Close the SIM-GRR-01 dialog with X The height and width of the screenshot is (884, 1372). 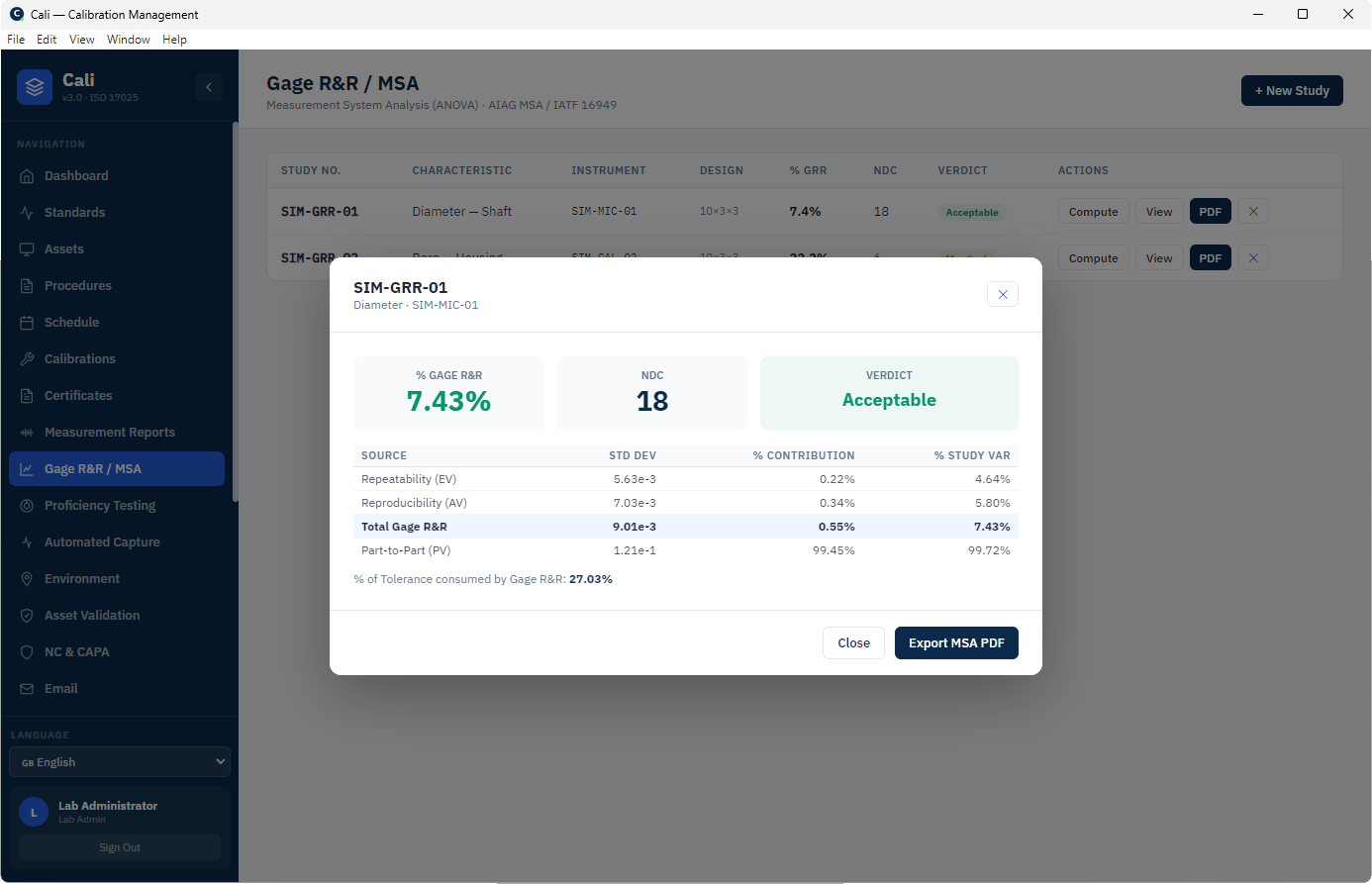coord(1003,294)
